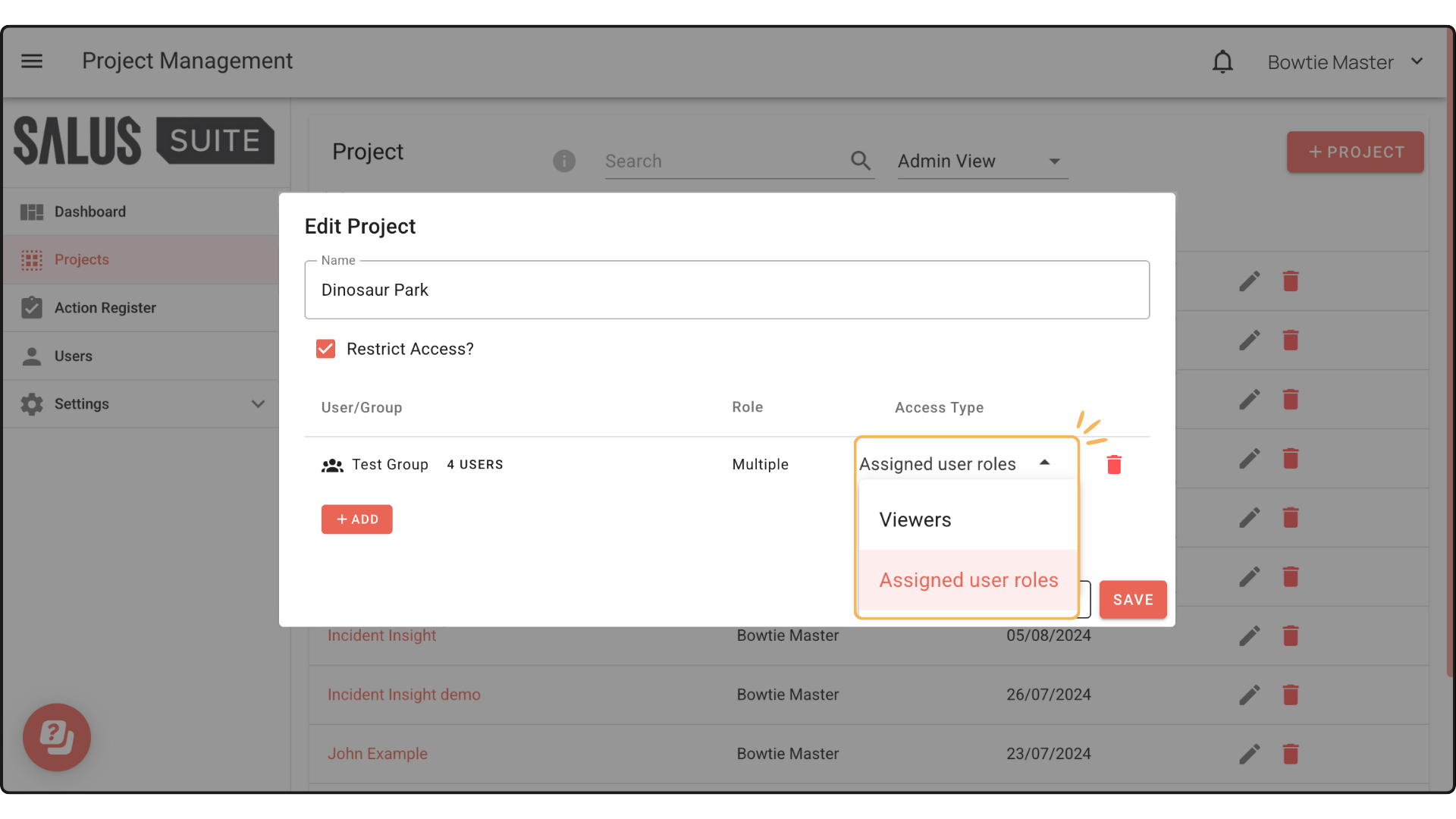Go to Action Register page
The height and width of the screenshot is (819, 1456).
click(x=105, y=308)
